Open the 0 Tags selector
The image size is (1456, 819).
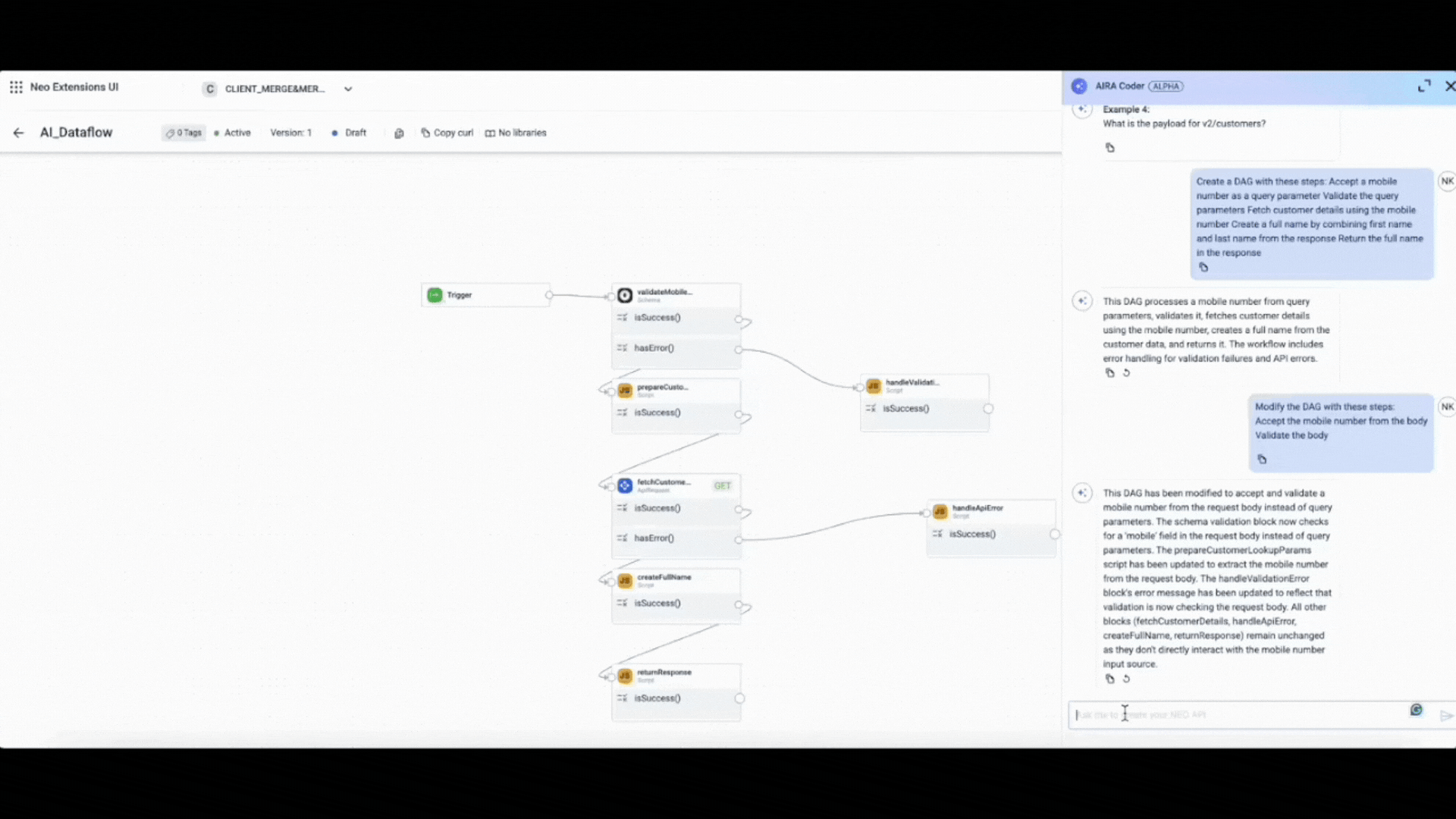(x=184, y=133)
